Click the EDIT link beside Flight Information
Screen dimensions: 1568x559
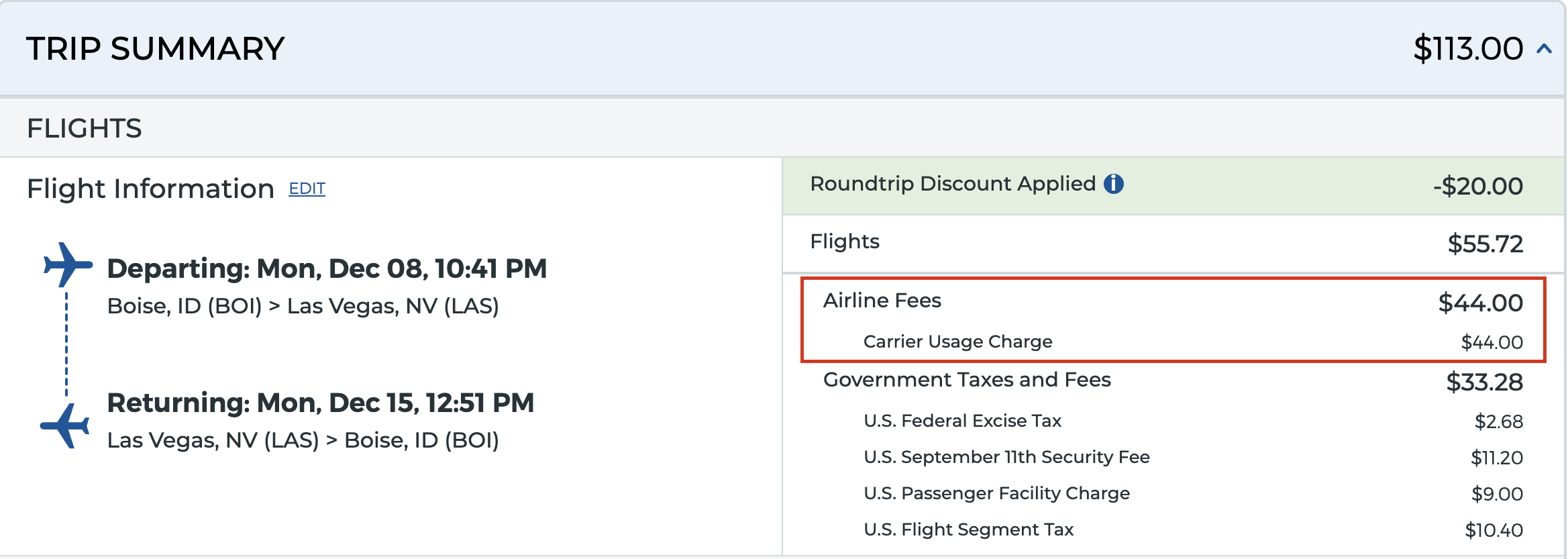pos(307,189)
